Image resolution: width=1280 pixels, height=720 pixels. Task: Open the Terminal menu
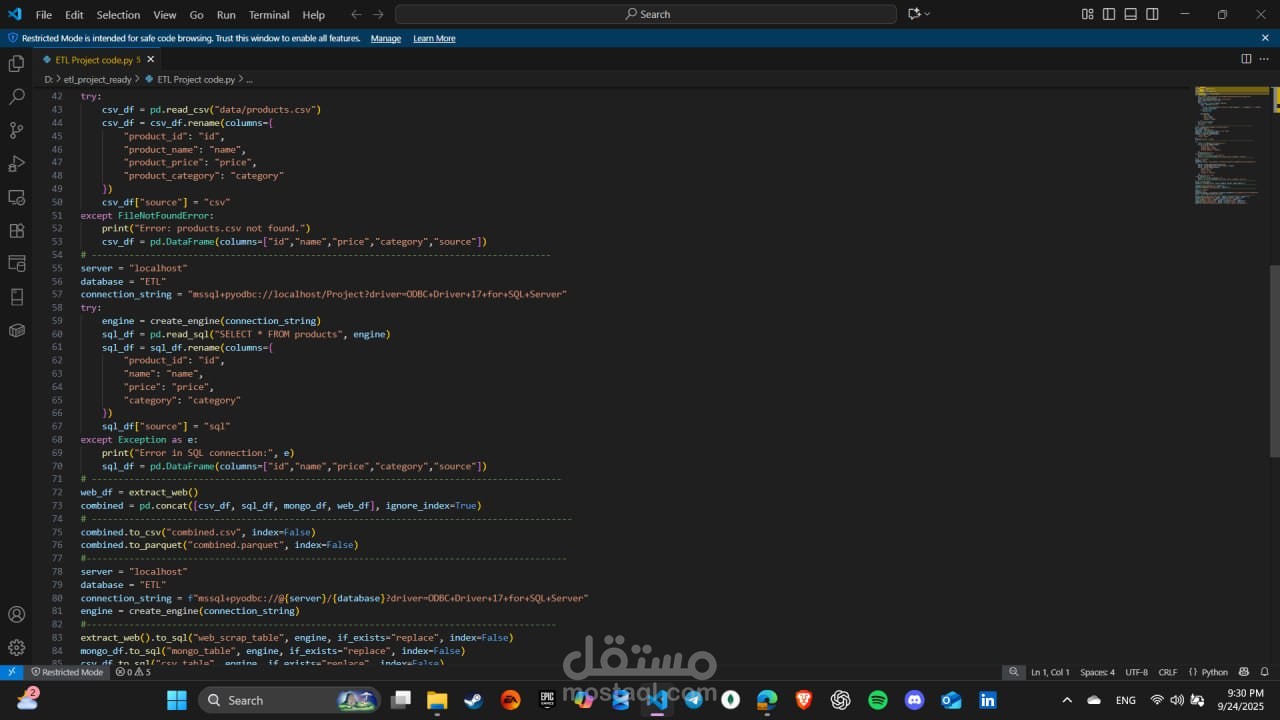(x=269, y=15)
